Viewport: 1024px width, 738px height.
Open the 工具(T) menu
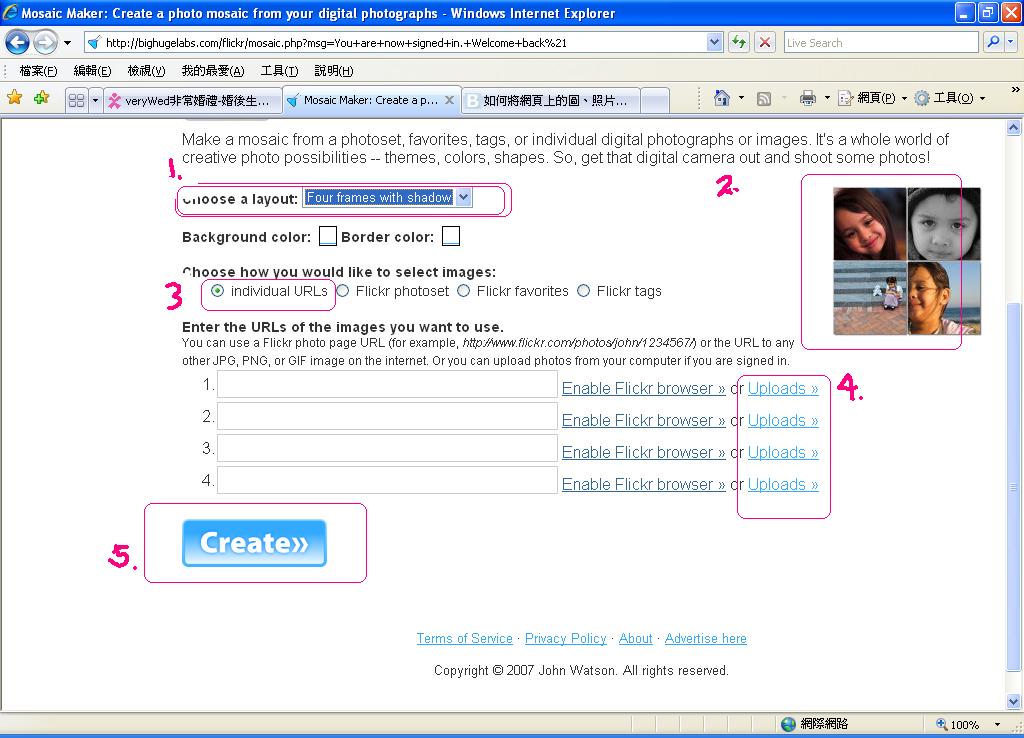click(x=280, y=71)
